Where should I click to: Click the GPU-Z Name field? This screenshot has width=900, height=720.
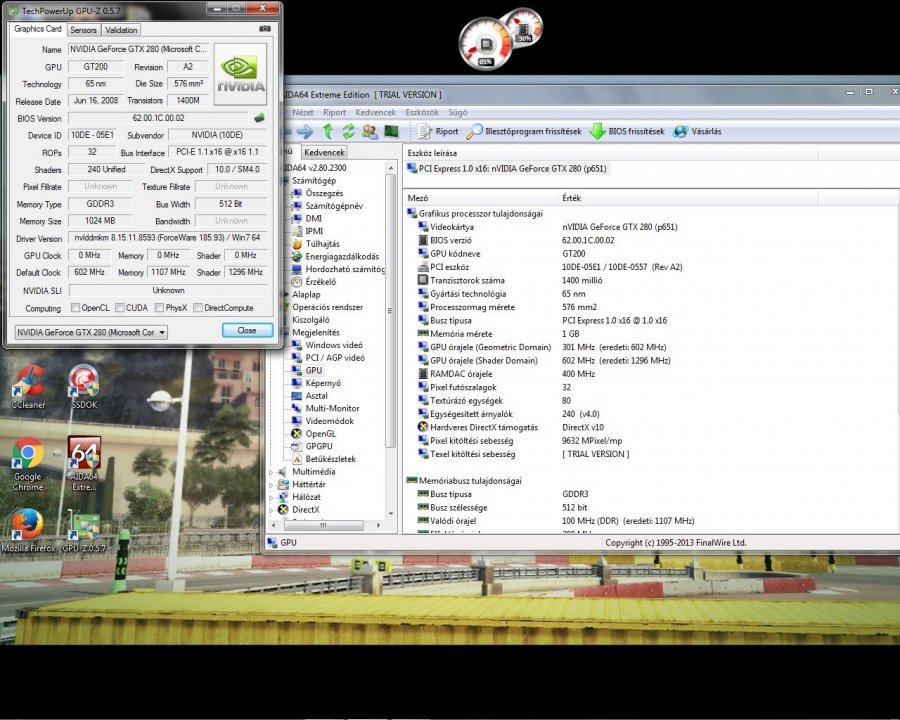pos(138,49)
